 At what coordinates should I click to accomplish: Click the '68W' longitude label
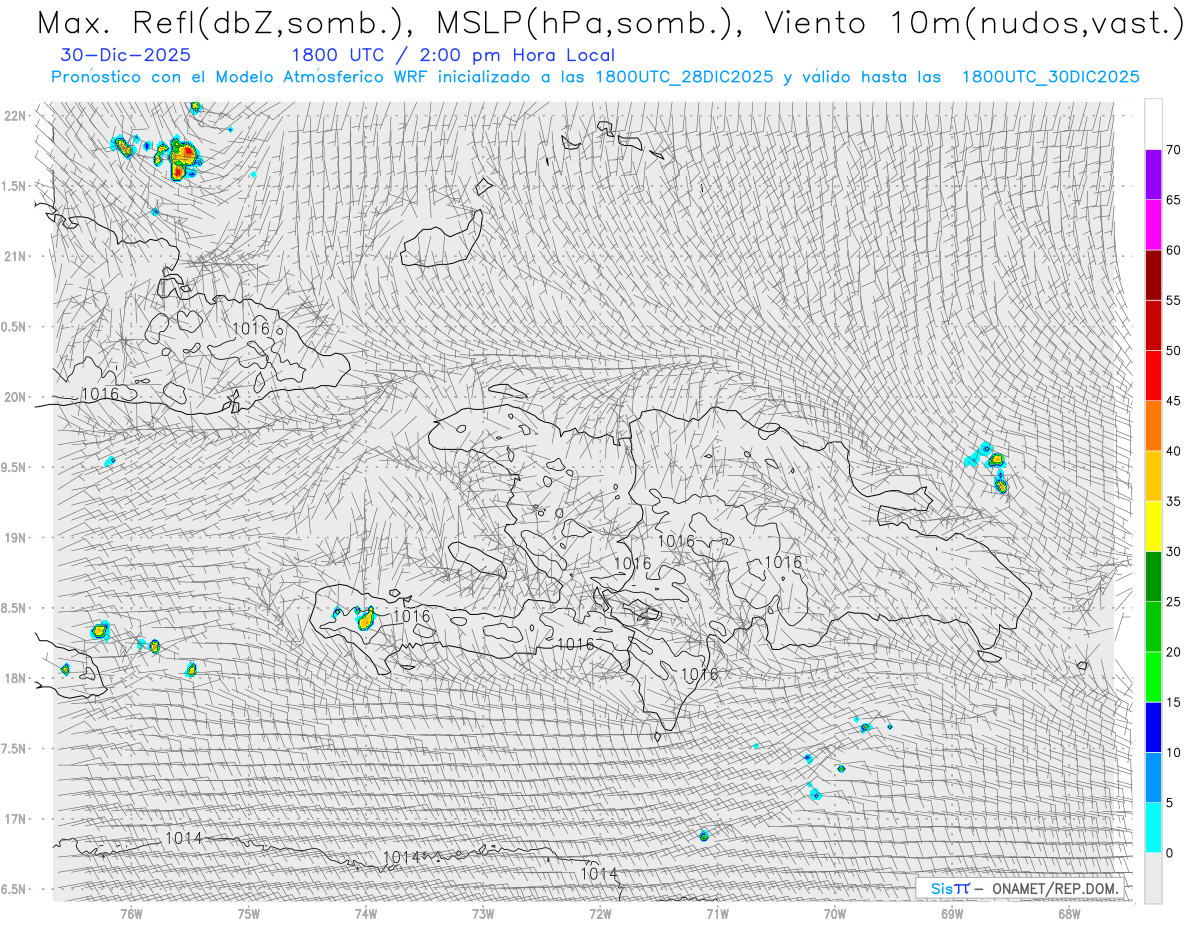click(1069, 913)
